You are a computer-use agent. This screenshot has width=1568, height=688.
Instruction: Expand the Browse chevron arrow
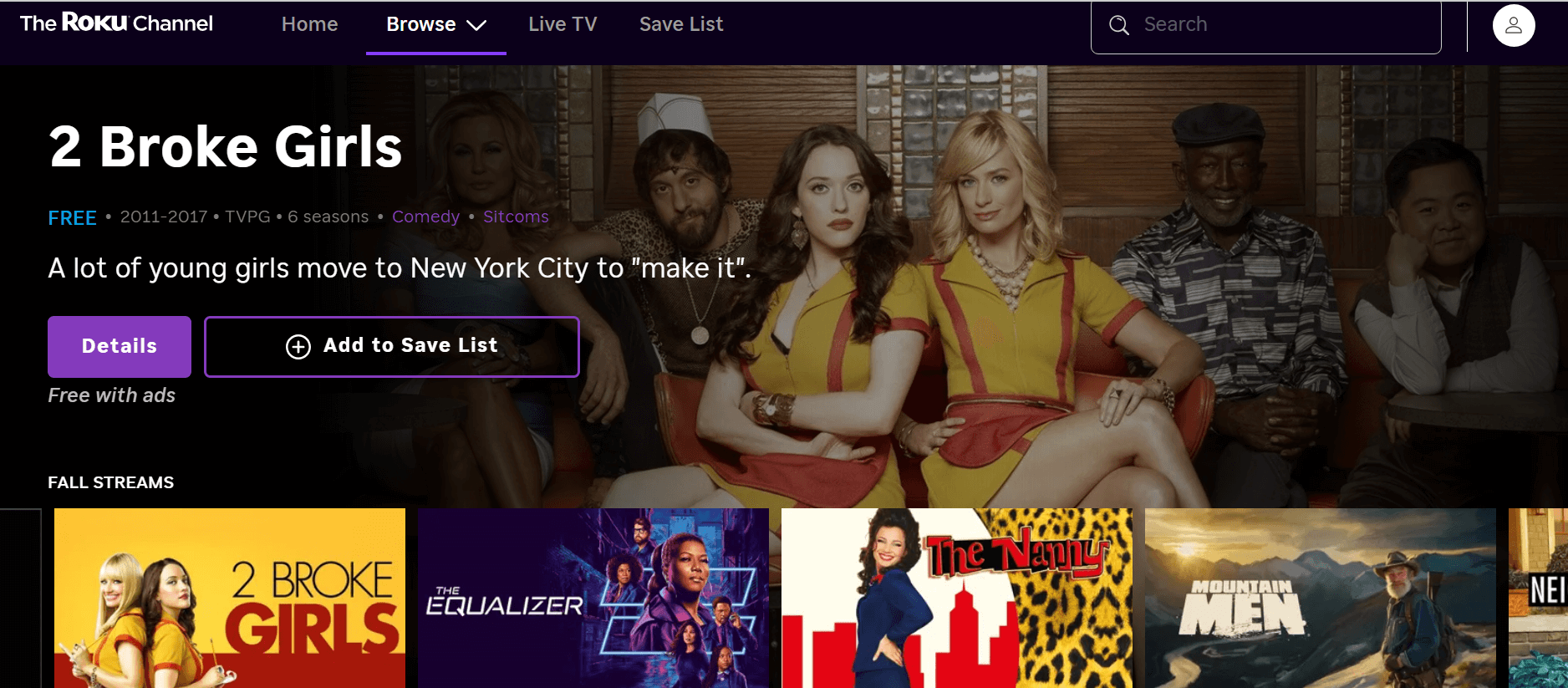pos(476,25)
